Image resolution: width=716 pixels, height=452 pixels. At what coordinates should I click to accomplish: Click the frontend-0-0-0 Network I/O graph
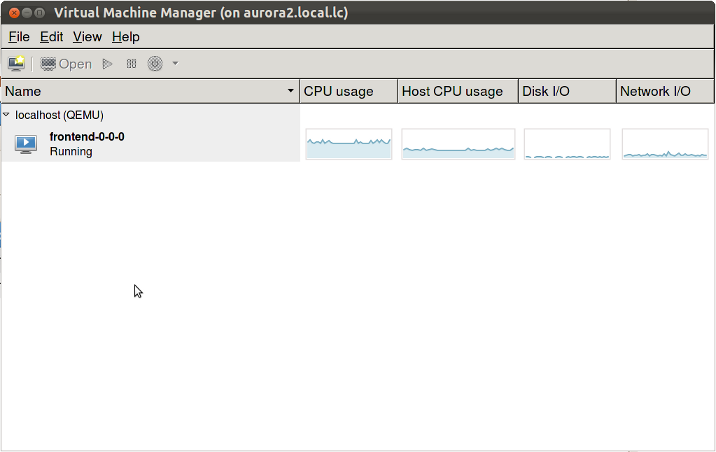pos(665,144)
